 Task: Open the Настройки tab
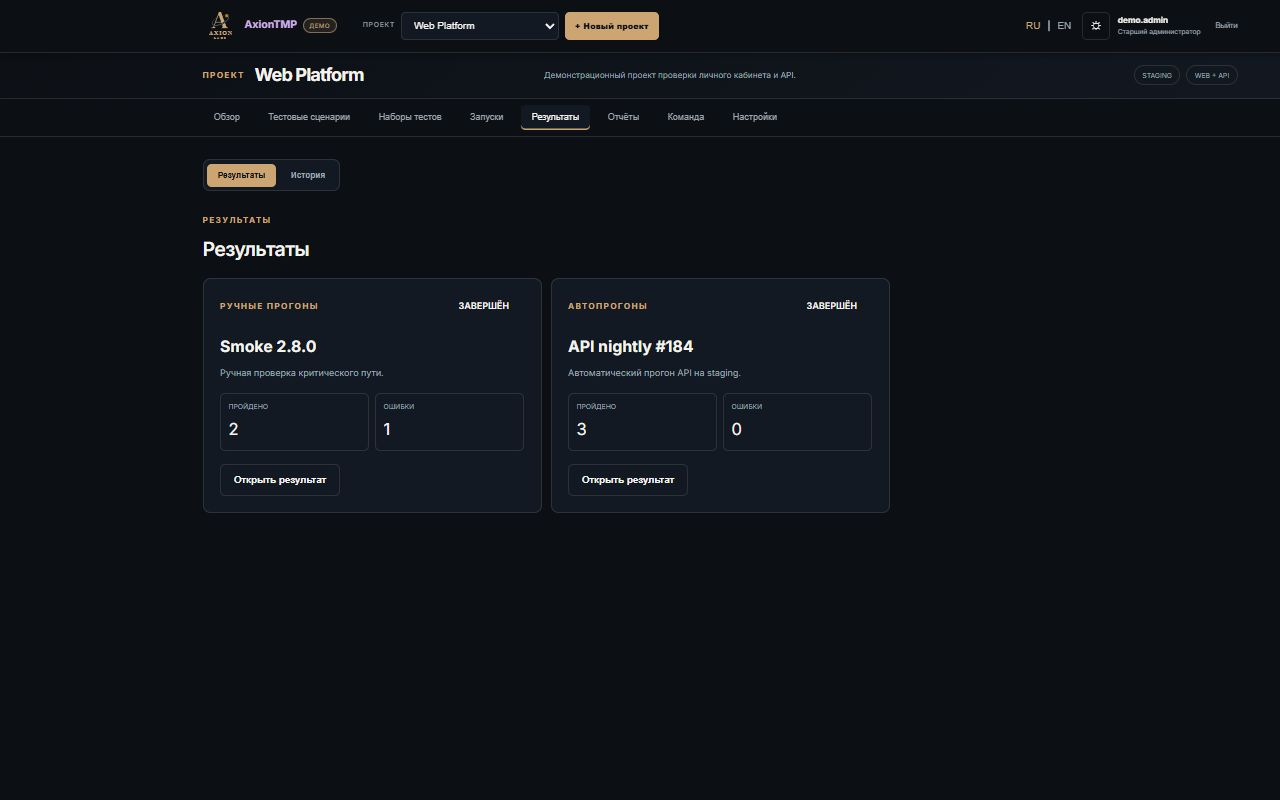[x=755, y=117]
